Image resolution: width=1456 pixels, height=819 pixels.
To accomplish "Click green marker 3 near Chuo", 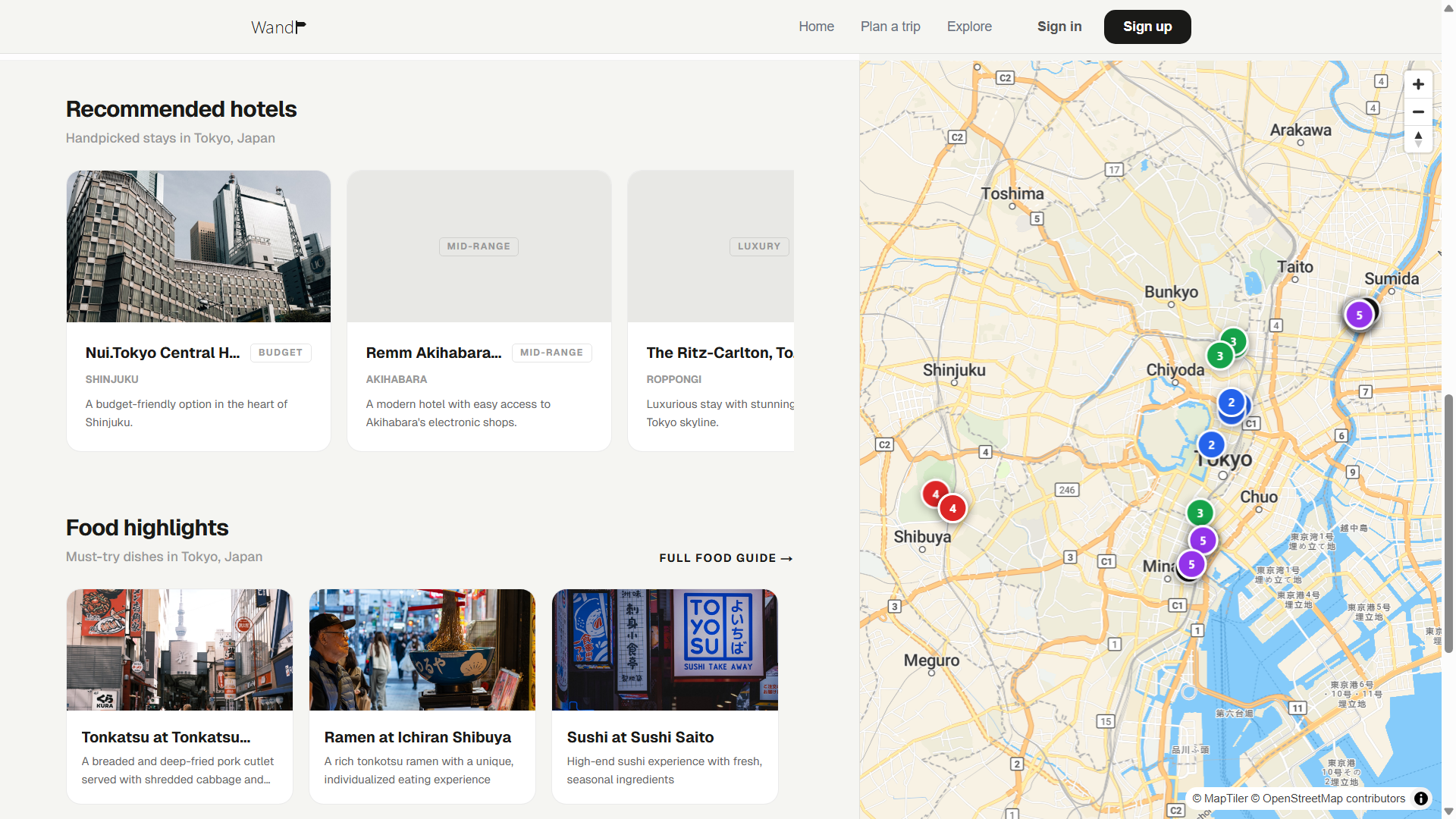I will coord(1200,513).
